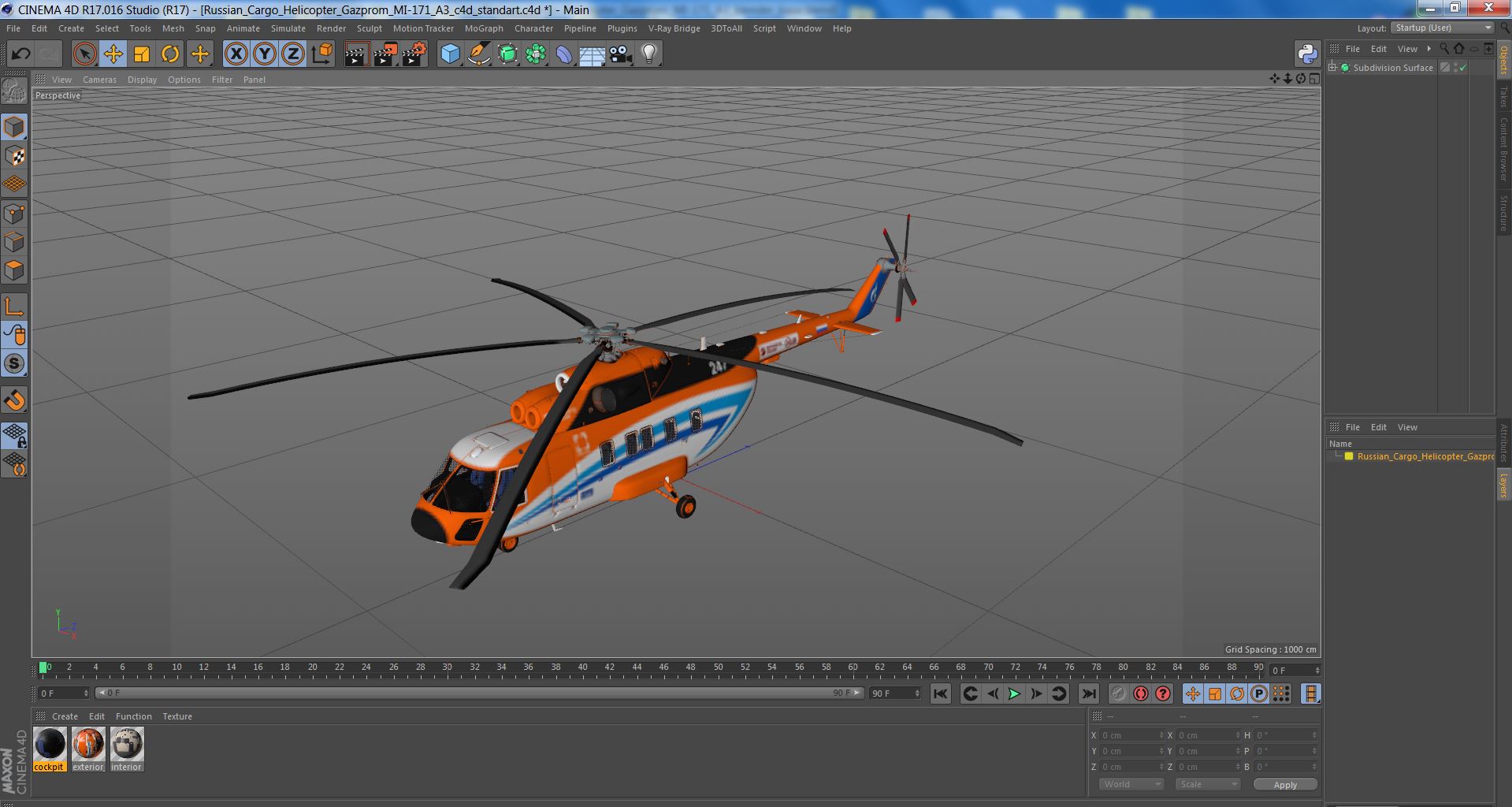
Task: Switch to Texture mode checkered cube
Action: 15,156
